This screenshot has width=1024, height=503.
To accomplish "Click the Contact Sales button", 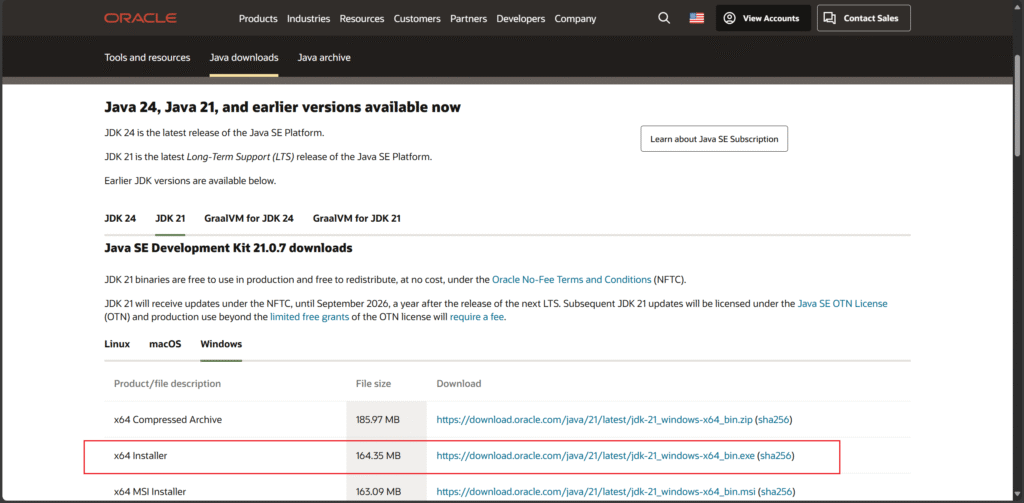I will pyautogui.click(x=863, y=18).
